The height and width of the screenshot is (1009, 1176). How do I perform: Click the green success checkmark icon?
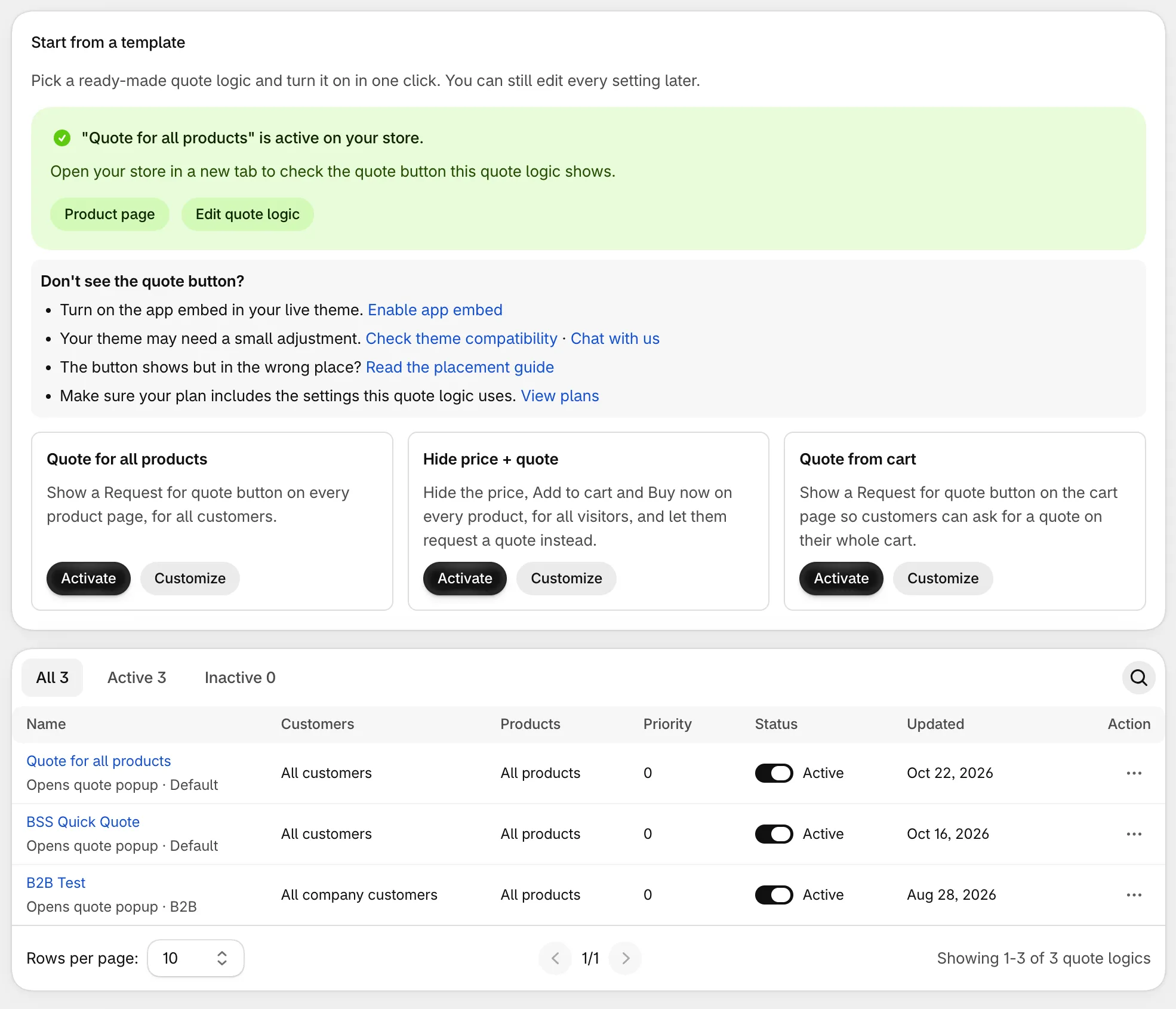(62, 138)
